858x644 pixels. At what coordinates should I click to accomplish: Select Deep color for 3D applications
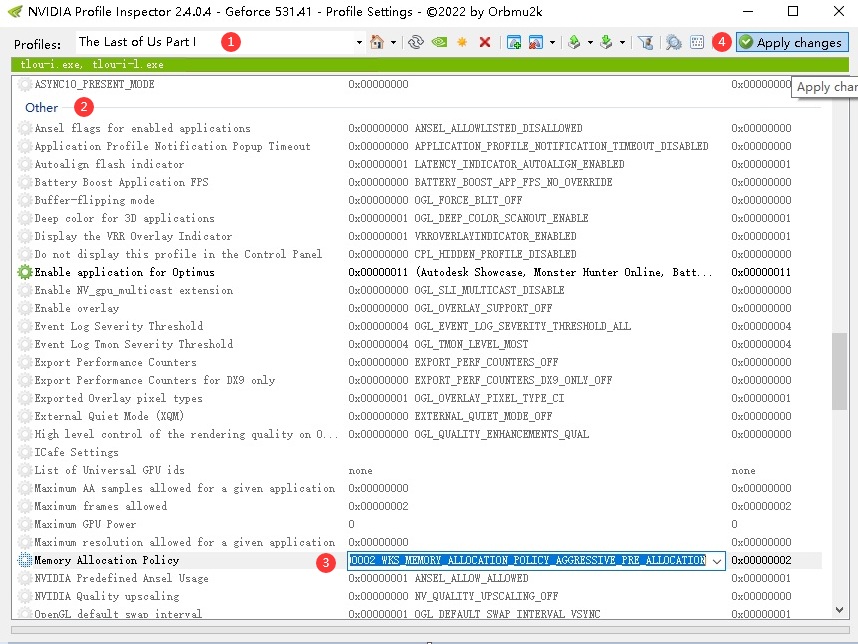[419, 218]
